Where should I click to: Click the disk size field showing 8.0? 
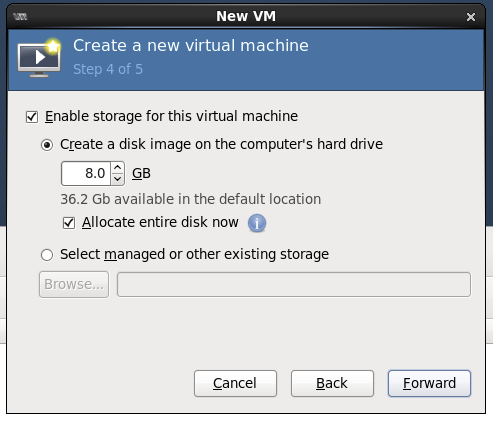click(x=86, y=173)
